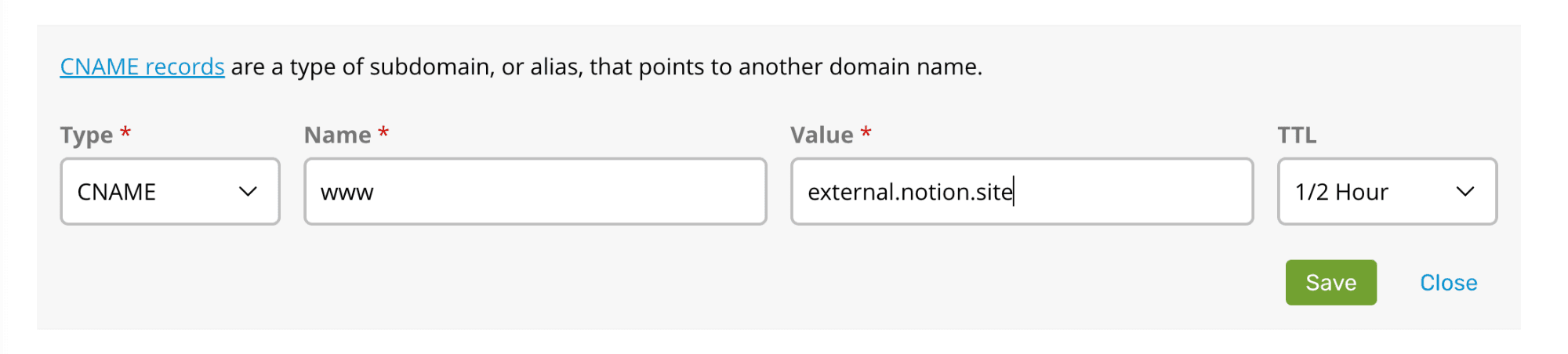
Task: Click the "Value" field label
Action: [x=822, y=135]
